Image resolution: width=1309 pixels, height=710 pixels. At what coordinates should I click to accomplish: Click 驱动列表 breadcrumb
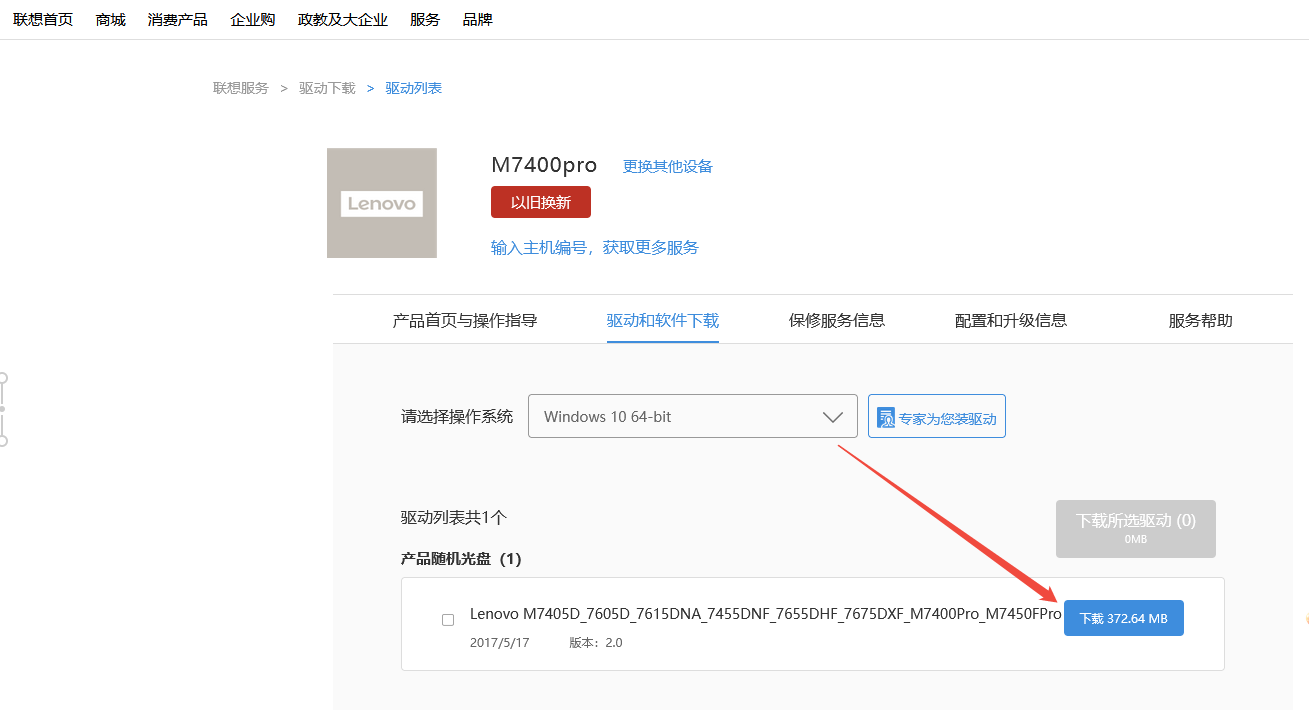pyautogui.click(x=414, y=88)
